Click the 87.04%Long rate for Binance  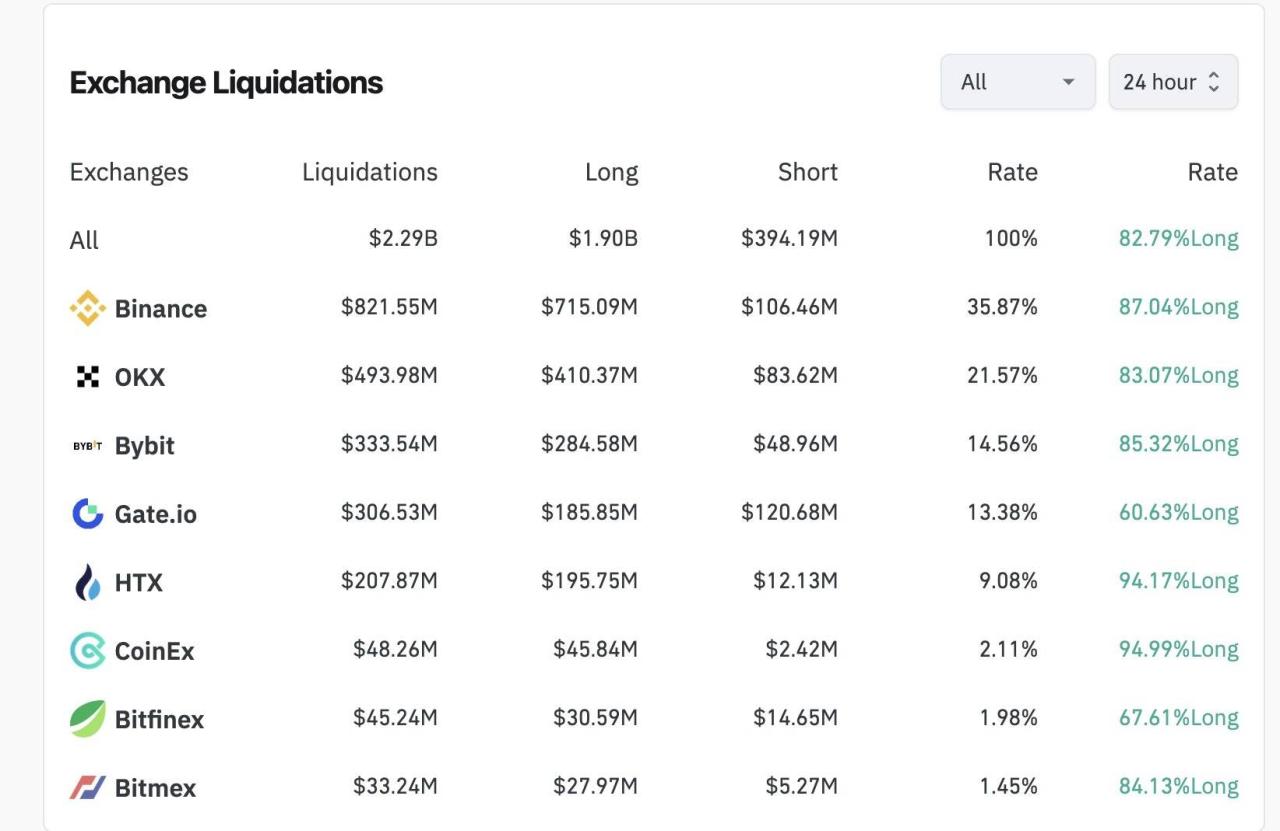[x=1178, y=307]
